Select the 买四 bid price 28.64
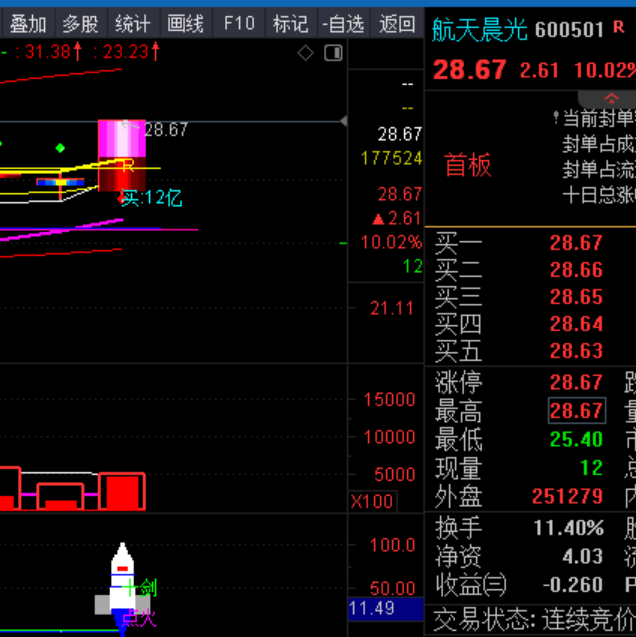 576,324
